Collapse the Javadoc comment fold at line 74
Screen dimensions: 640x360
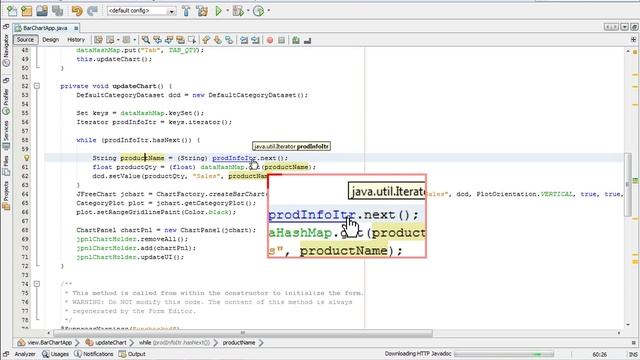(37, 284)
